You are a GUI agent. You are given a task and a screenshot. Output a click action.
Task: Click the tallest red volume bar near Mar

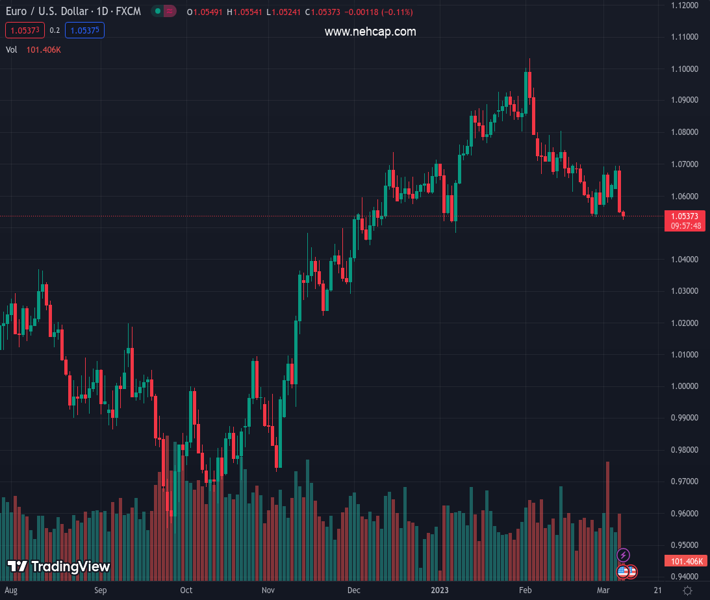pos(608,521)
